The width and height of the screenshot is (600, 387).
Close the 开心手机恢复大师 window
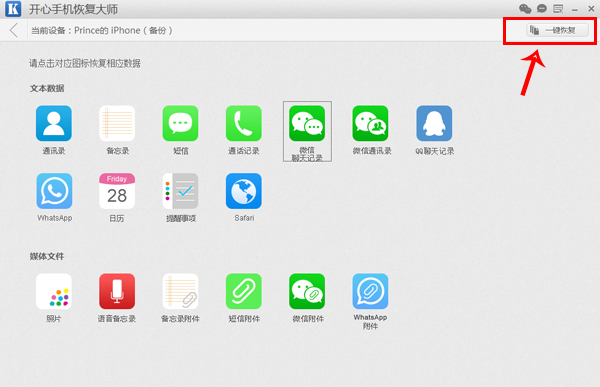[591, 8]
